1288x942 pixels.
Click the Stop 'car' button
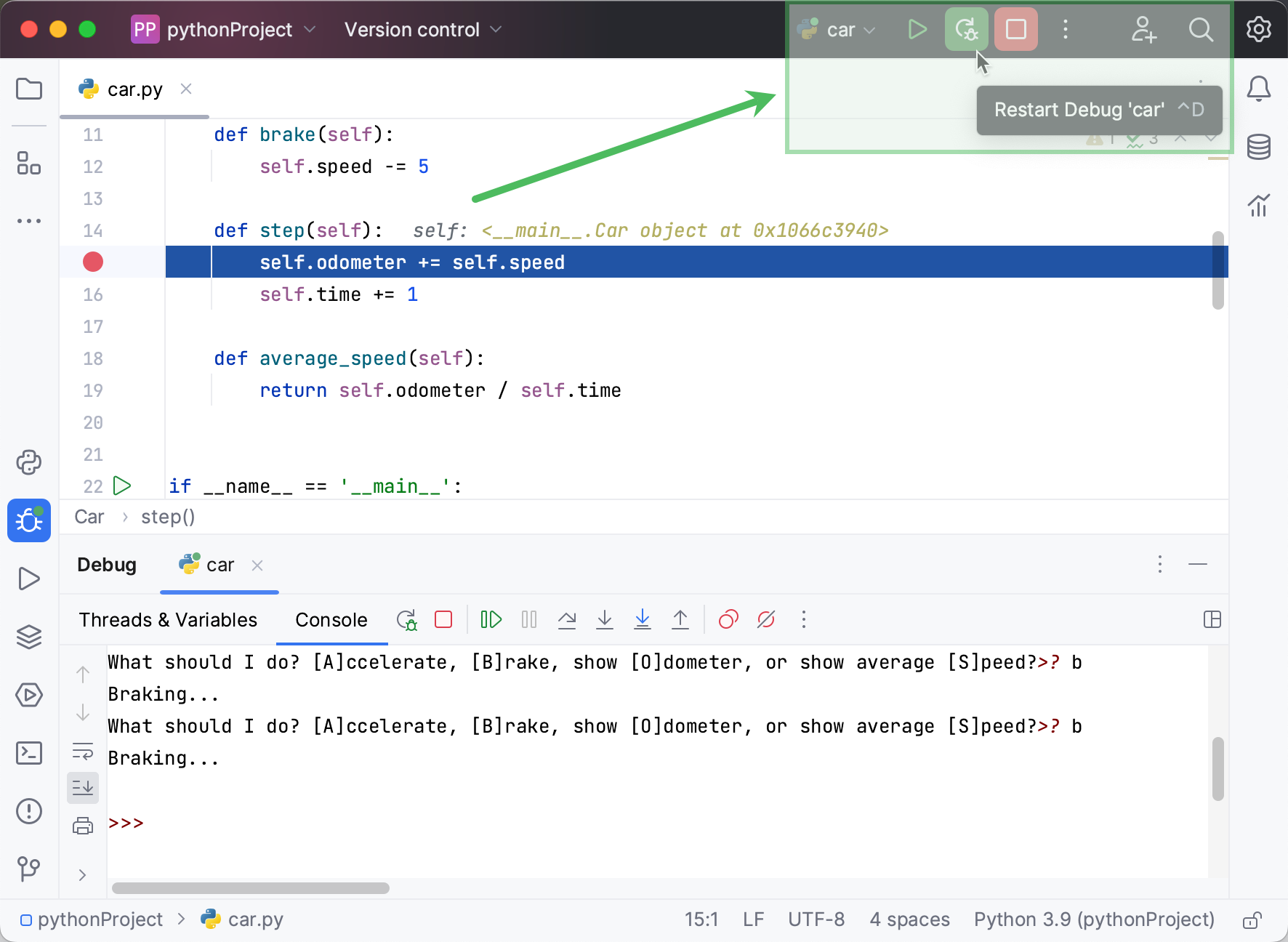coord(1015,29)
